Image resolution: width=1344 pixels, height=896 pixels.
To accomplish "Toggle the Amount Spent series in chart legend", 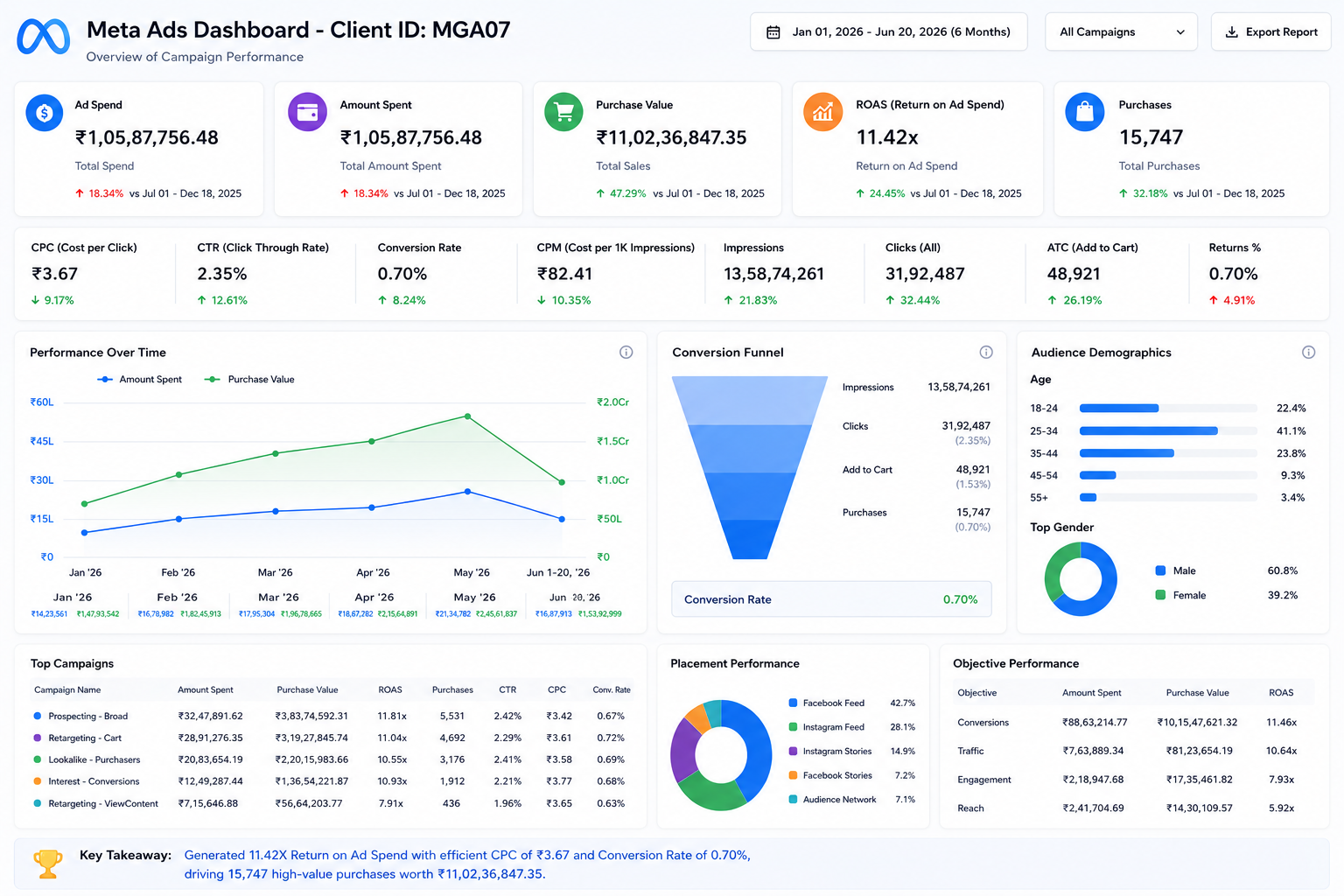I will (x=140, y=380).
